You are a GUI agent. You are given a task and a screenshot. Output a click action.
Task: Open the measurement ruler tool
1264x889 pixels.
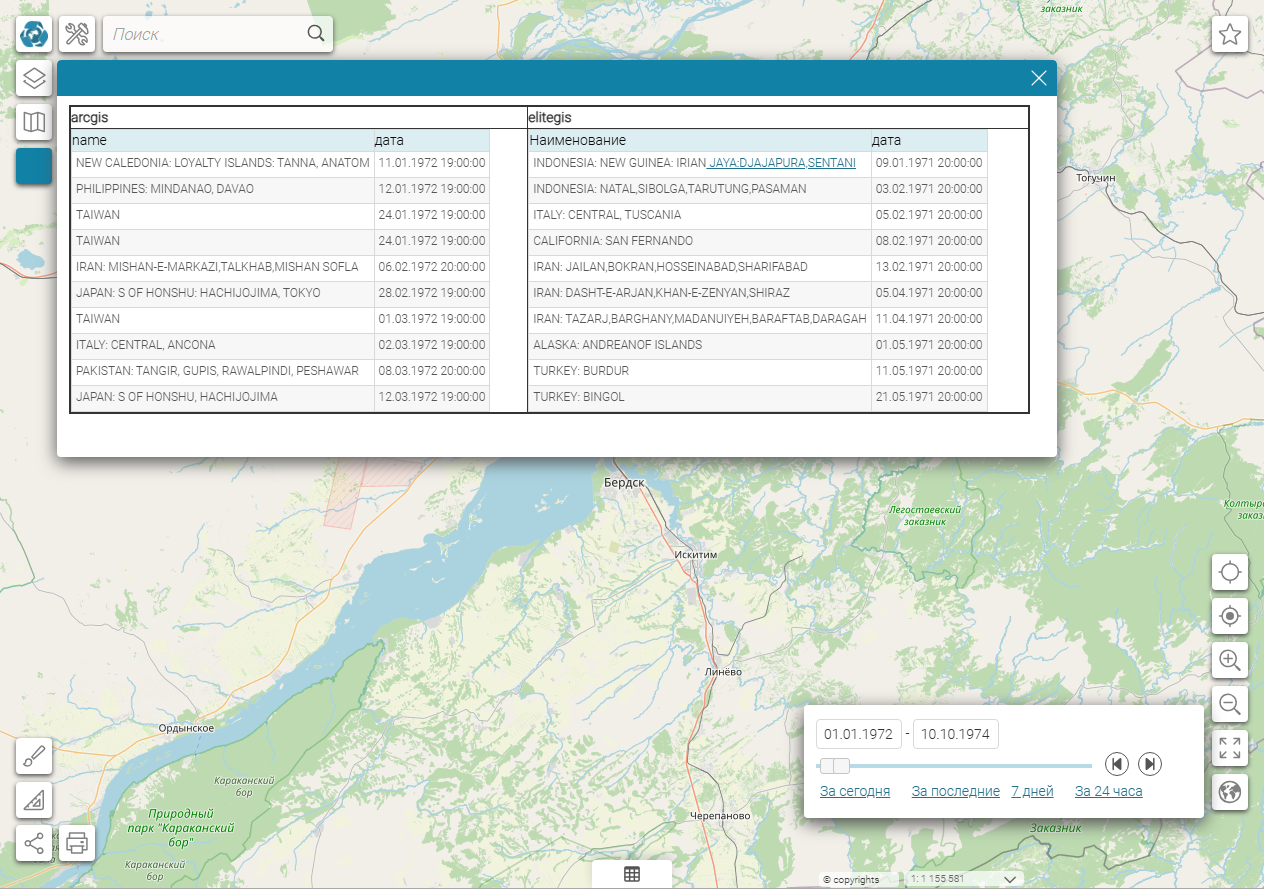click(34, 800)
